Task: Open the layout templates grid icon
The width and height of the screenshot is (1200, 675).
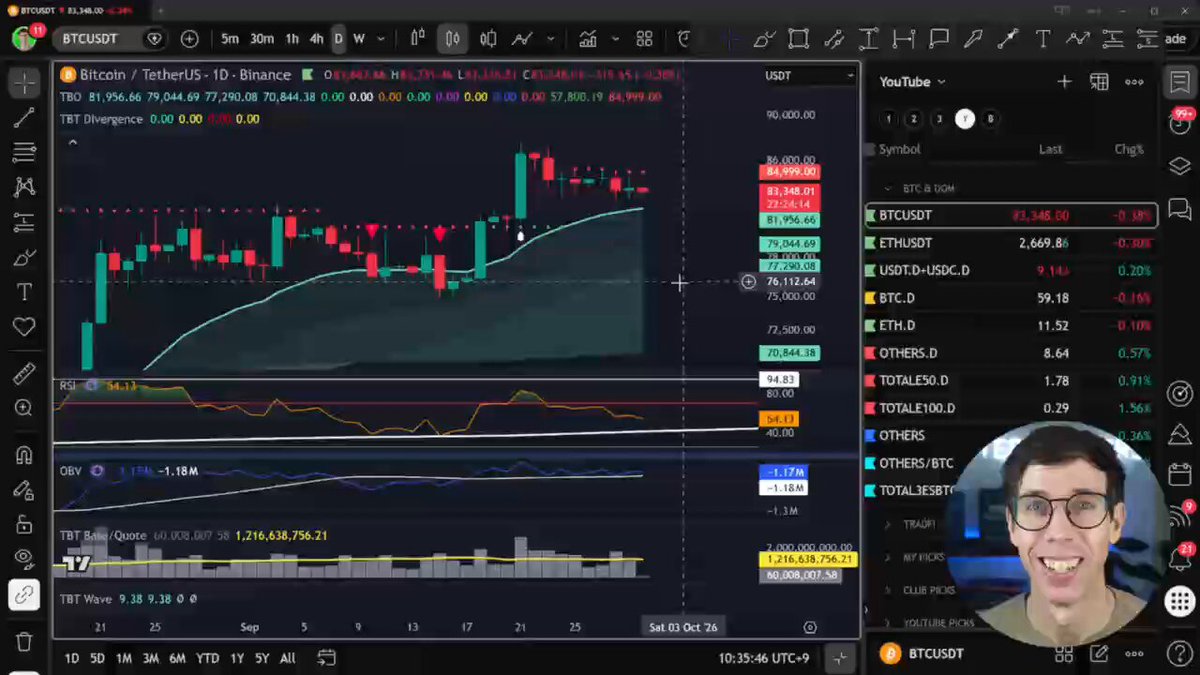Action: coord(645,39)
